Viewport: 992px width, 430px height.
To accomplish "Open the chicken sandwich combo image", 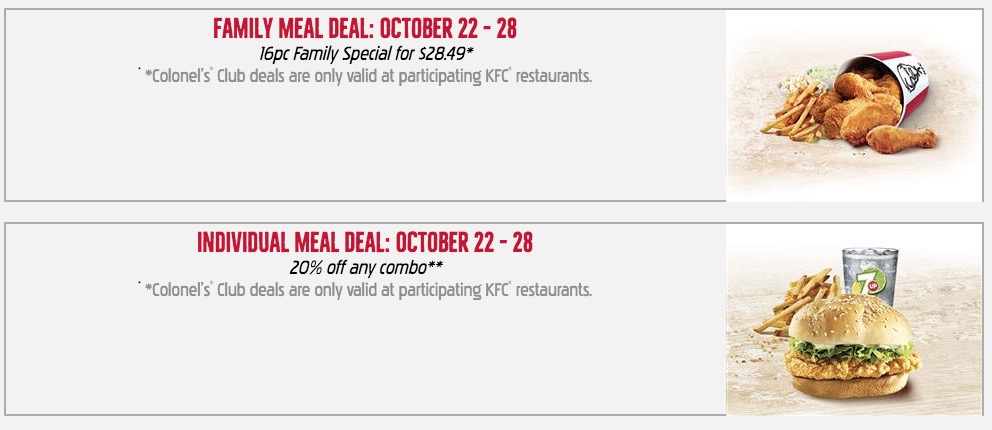I will click(854, 319).
